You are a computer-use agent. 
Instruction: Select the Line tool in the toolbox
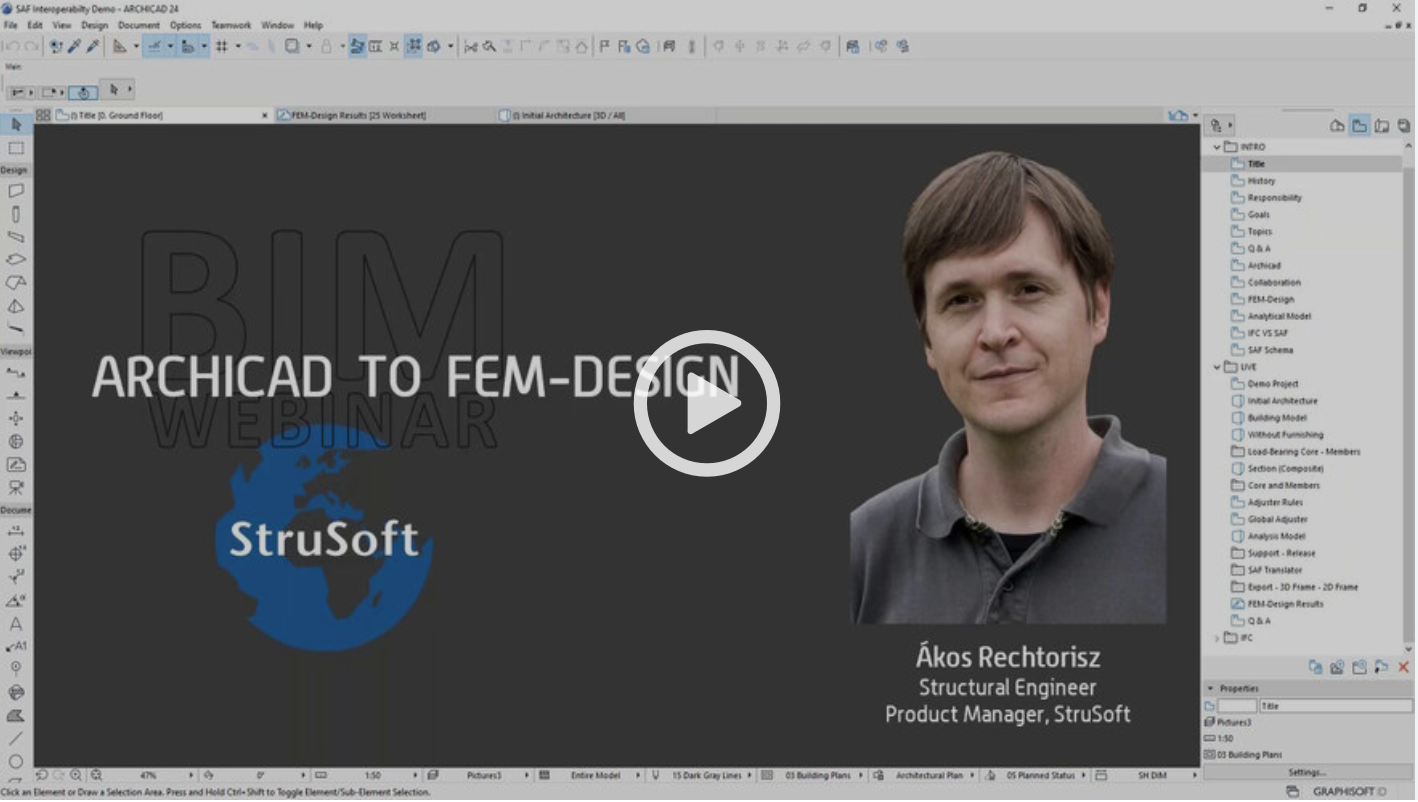(x=16, y=738)
